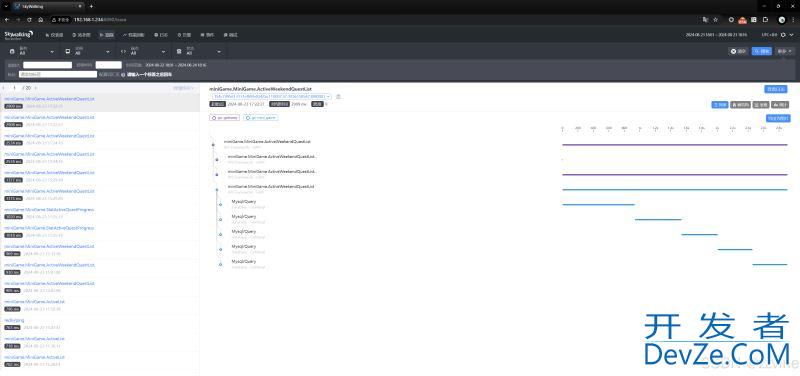Switch to List (列表) trace view
Screen dimensions: 800x376
(720, 105)
